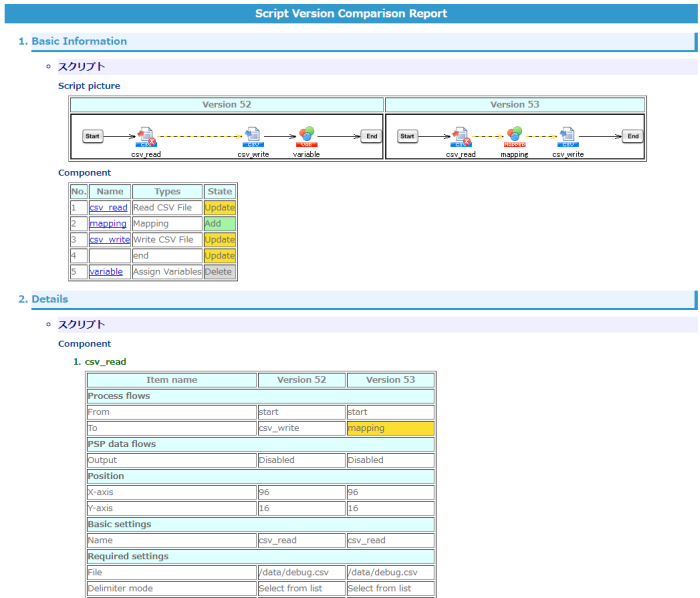Click the End node in Version 53 diagram
The width and height of the screenshot is (700, 598).
pos(632,136)
